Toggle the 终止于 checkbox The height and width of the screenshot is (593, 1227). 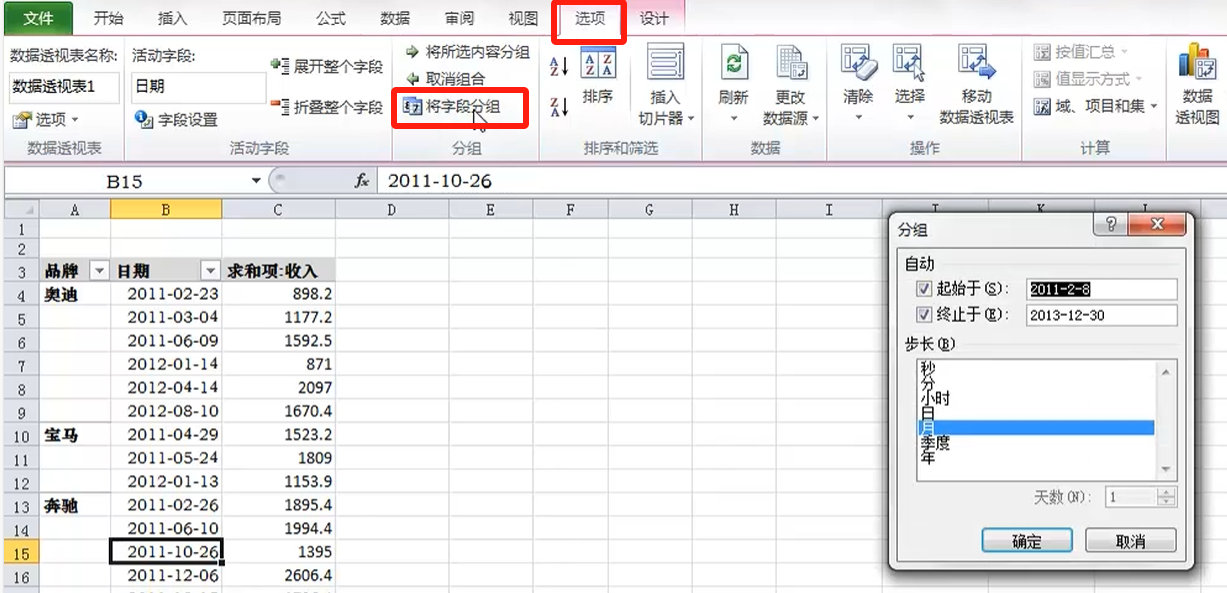pos(924,314)
